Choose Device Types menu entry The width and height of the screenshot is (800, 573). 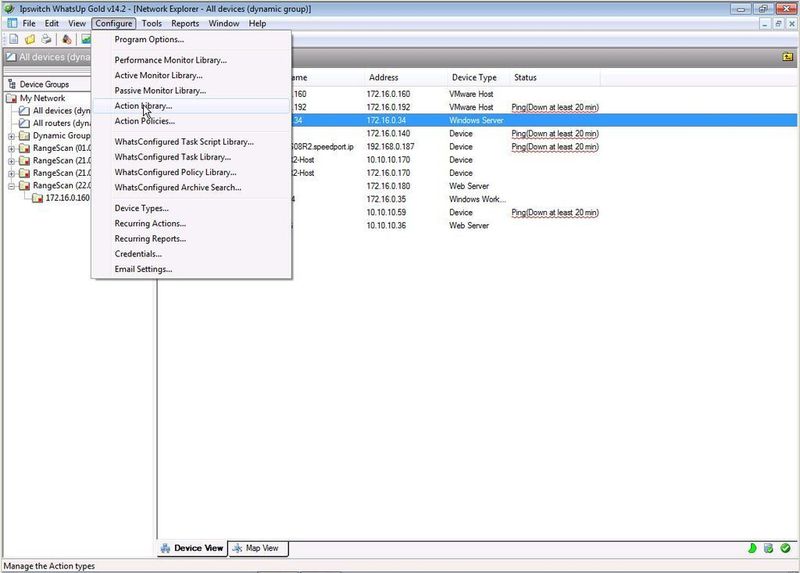191,208
